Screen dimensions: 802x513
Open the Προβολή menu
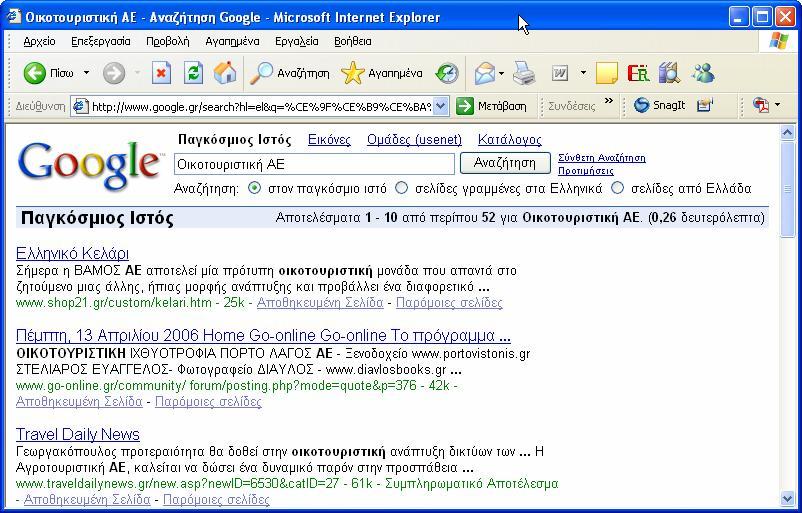point(168,41)
